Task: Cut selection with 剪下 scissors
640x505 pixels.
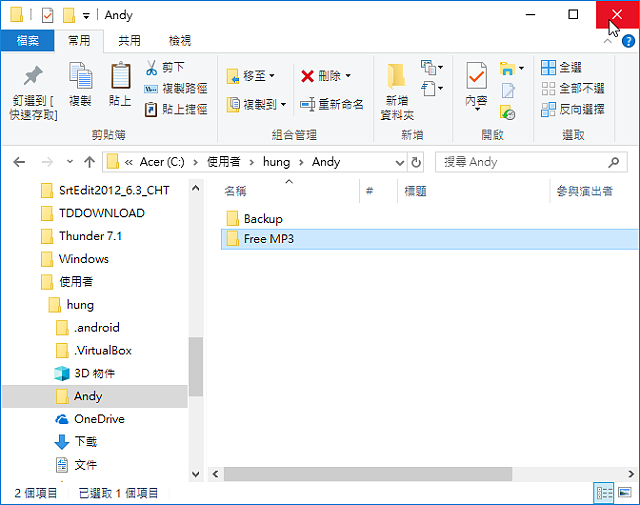Action: (x=165, y=67)
